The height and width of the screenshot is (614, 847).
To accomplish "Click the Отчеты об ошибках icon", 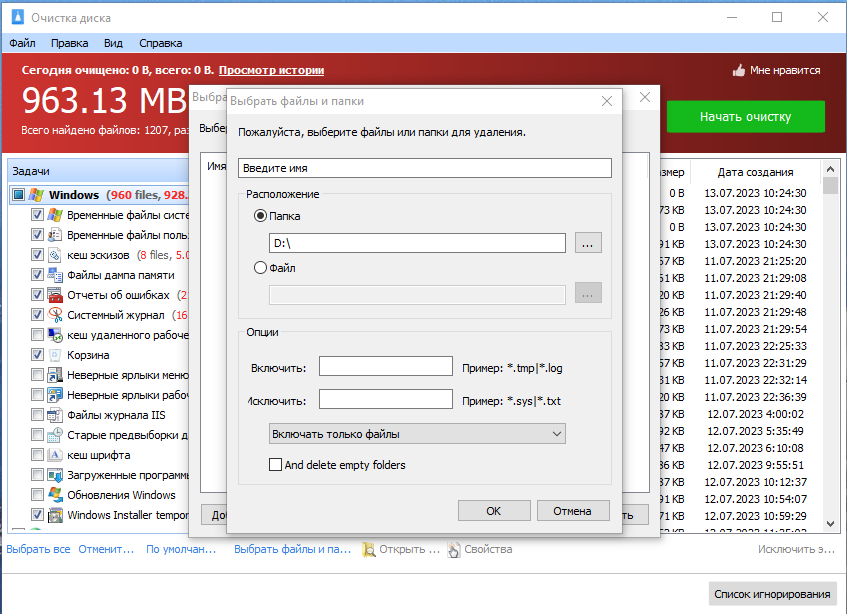I will coord(55,295).
